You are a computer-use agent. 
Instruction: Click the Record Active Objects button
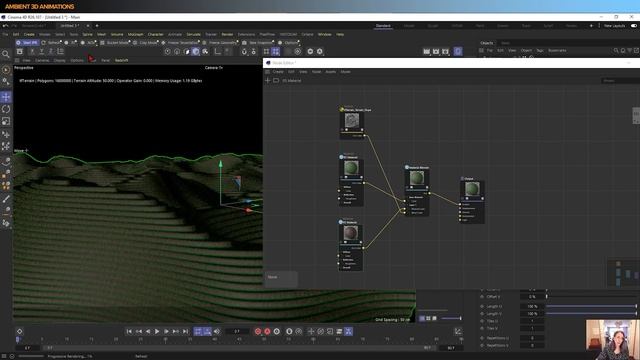[258, 331]
